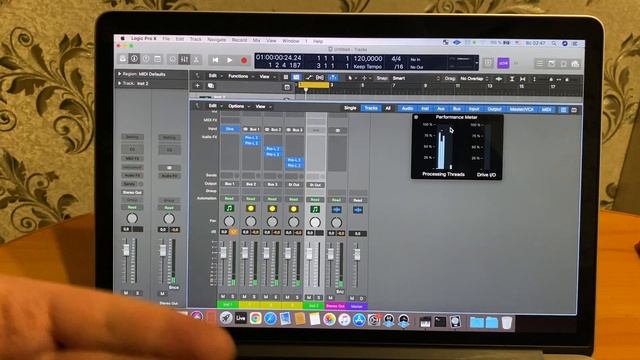
Task: Click the tempo value 120,0000 in LCD
Action: tap(368, 58)
